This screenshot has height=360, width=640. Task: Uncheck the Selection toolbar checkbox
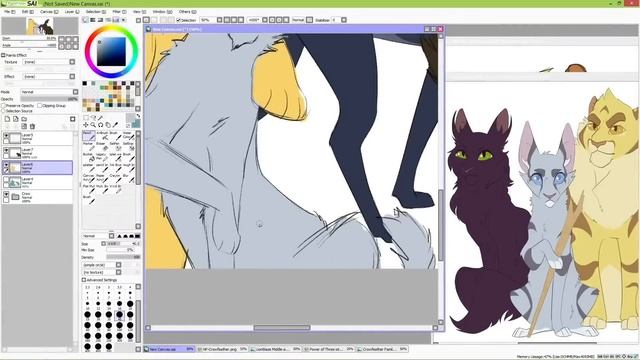point(178,20)
